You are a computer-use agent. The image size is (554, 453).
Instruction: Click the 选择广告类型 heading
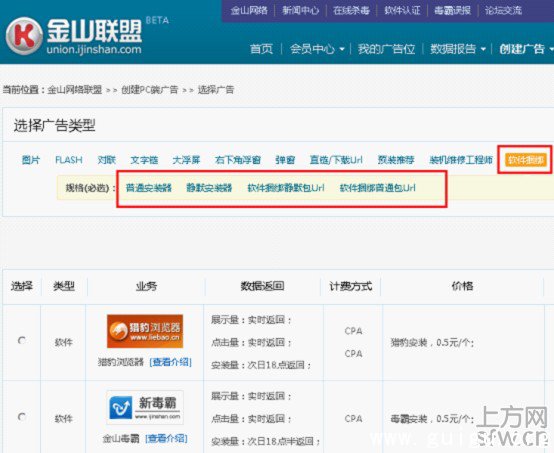(x=54, y=125)
